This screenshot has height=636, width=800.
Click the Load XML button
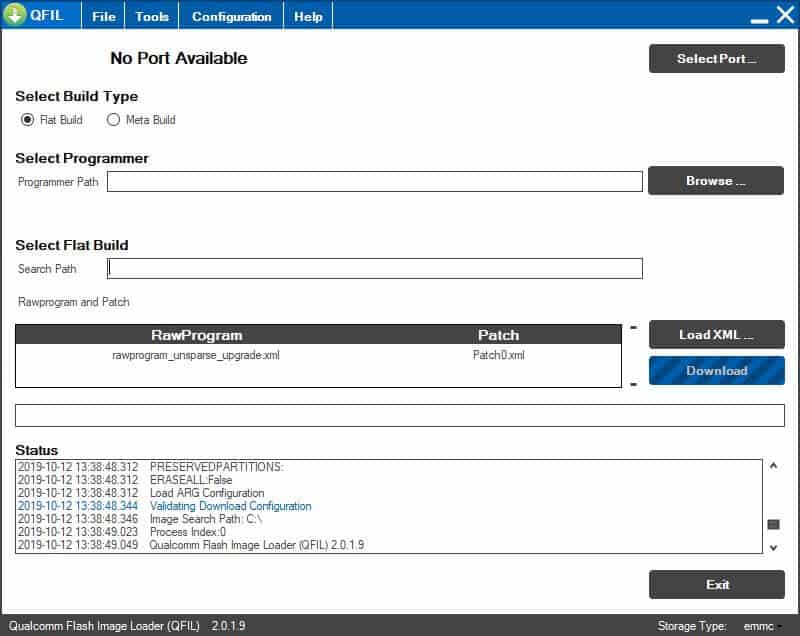tap(716, 335)
